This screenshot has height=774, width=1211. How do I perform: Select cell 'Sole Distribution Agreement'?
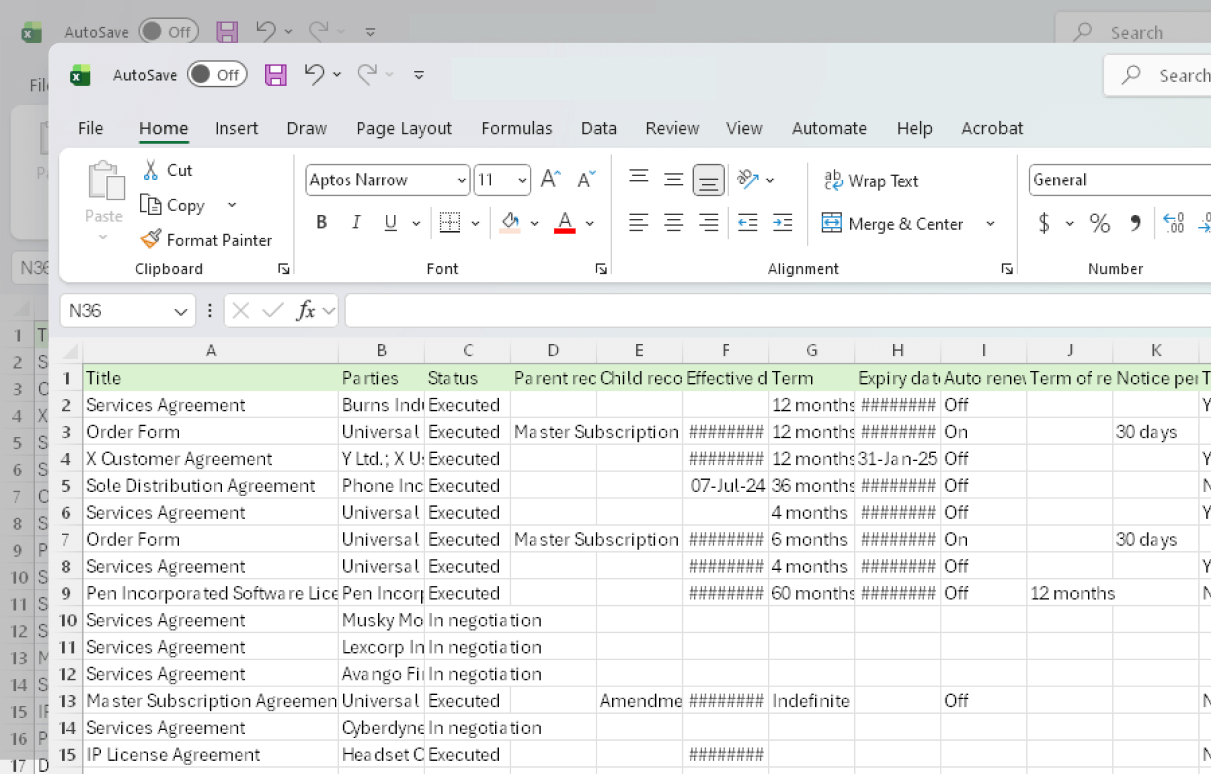point(211,486)
